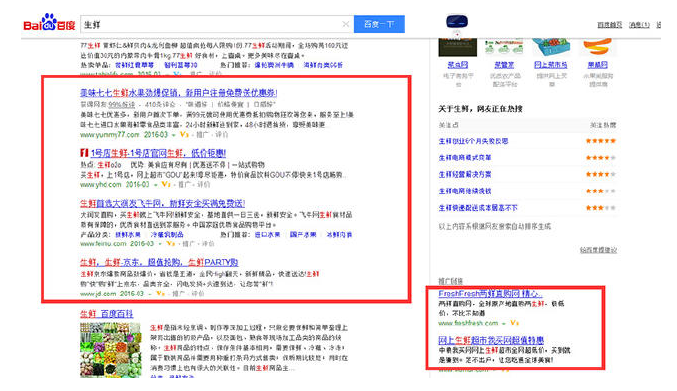Click 推广 label after the yhd.com result

185,184
